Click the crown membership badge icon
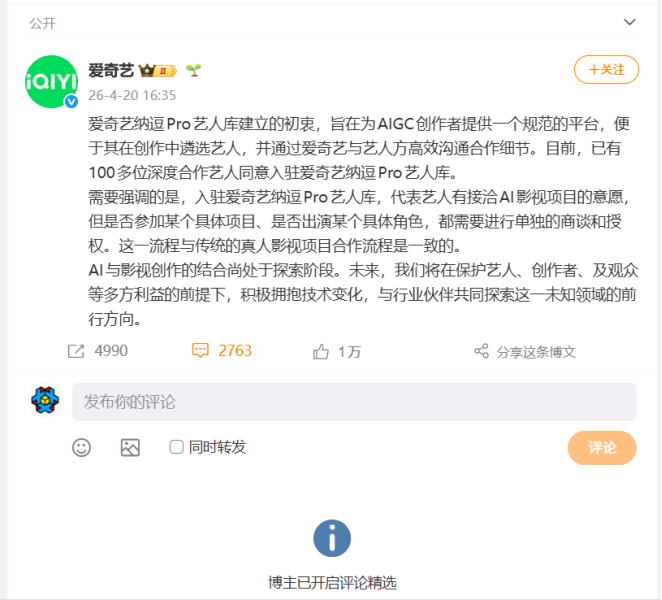Screen dimensions: 662x600 pyautogui.click(x=157, y=71)
